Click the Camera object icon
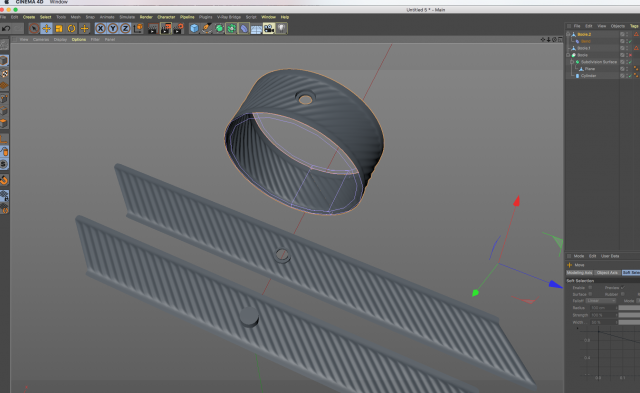The image size is (640, 393). tap(269, 28)
